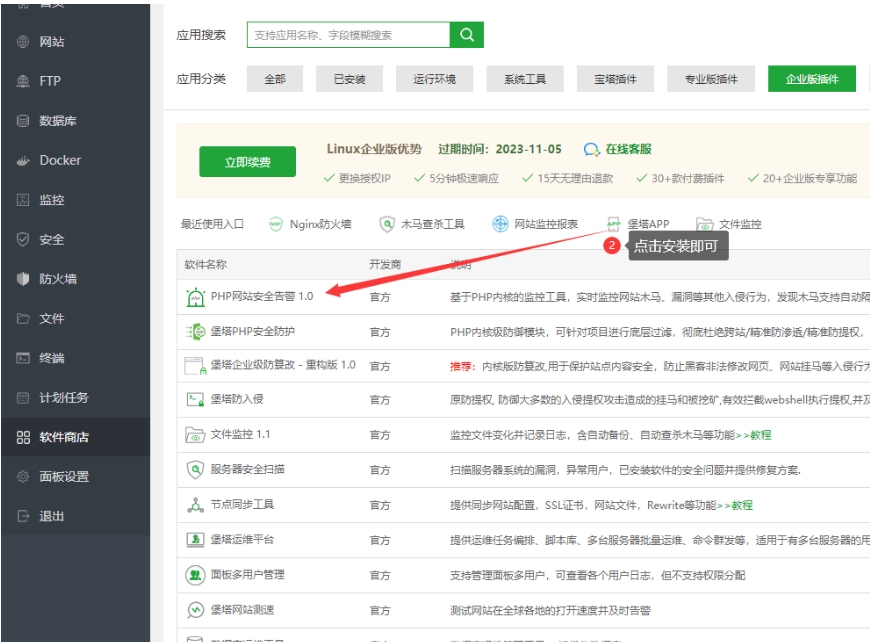Open 网站监控报表 recent shortcut
This screenshot has width=870, height=642.
point(546,224)
